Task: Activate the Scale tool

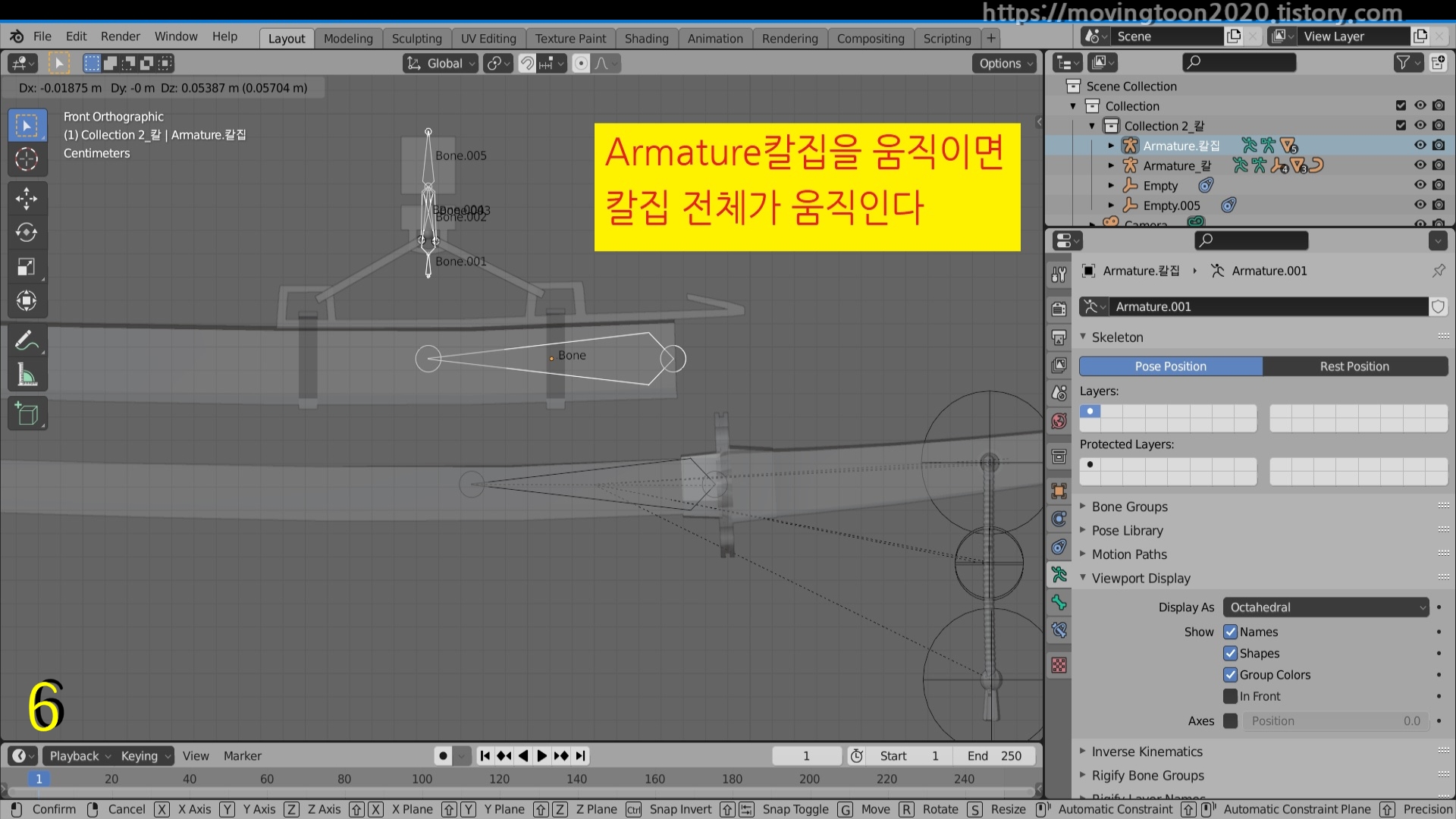Action: [27, 267]
